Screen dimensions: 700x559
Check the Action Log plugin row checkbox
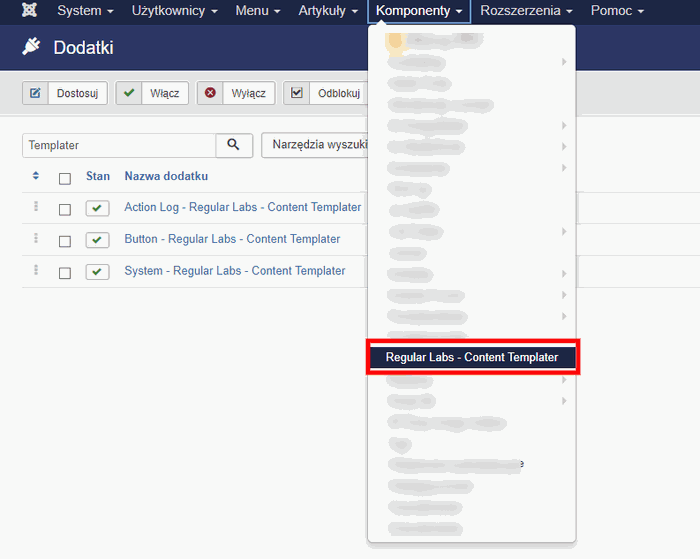pyautogui.click(x=65, y=209)
